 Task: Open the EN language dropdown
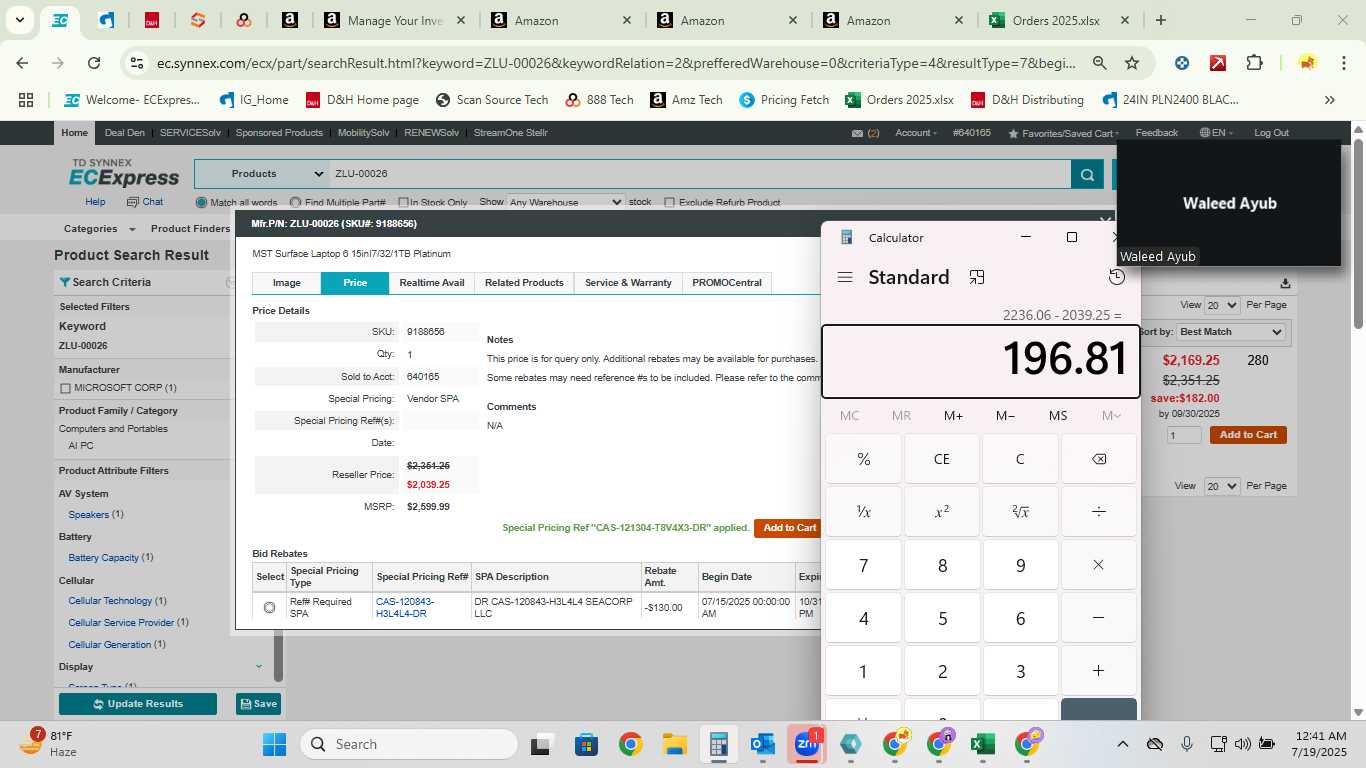click(x=1217, y=133)
